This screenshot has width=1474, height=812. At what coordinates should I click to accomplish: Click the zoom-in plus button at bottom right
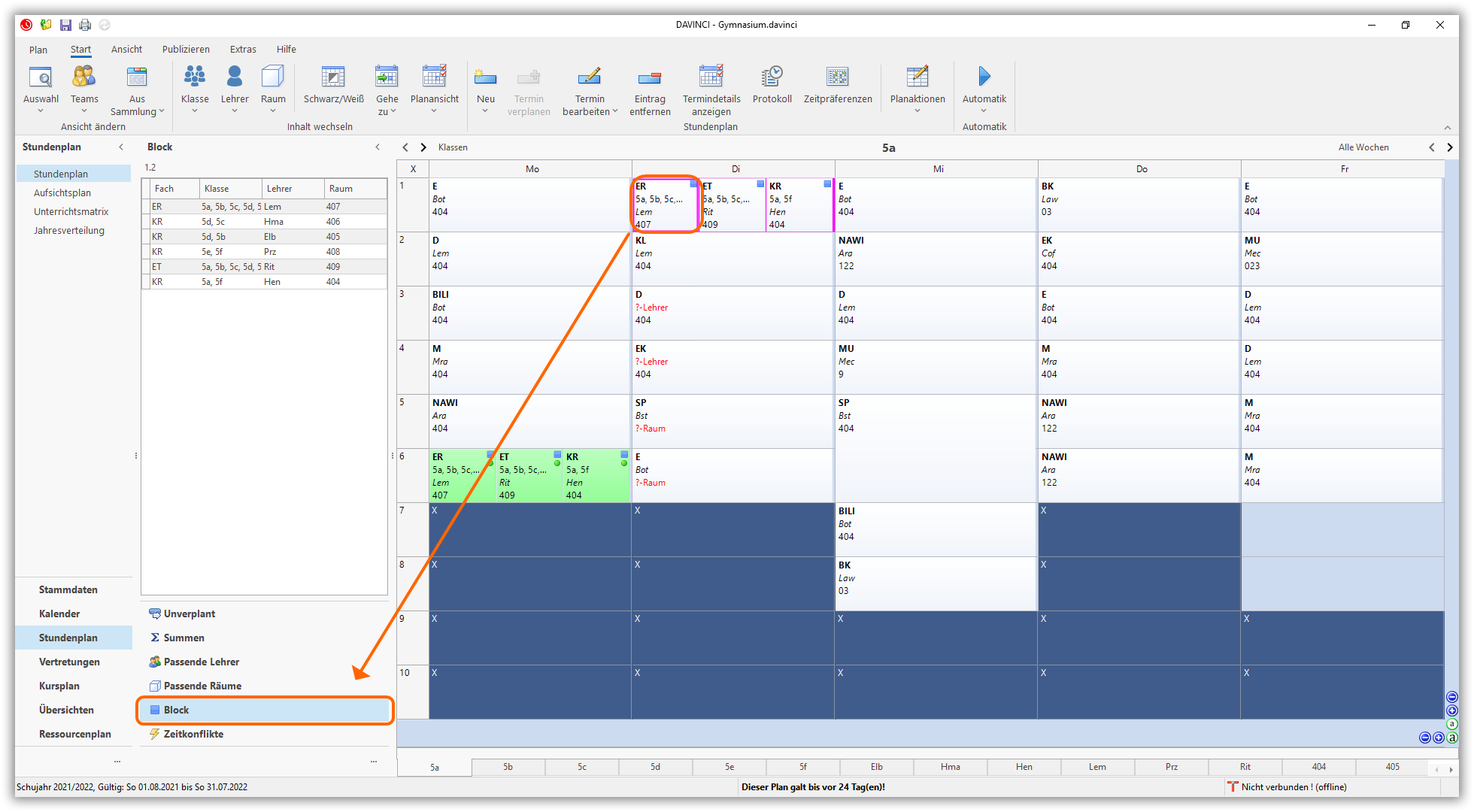(1439, 738)
